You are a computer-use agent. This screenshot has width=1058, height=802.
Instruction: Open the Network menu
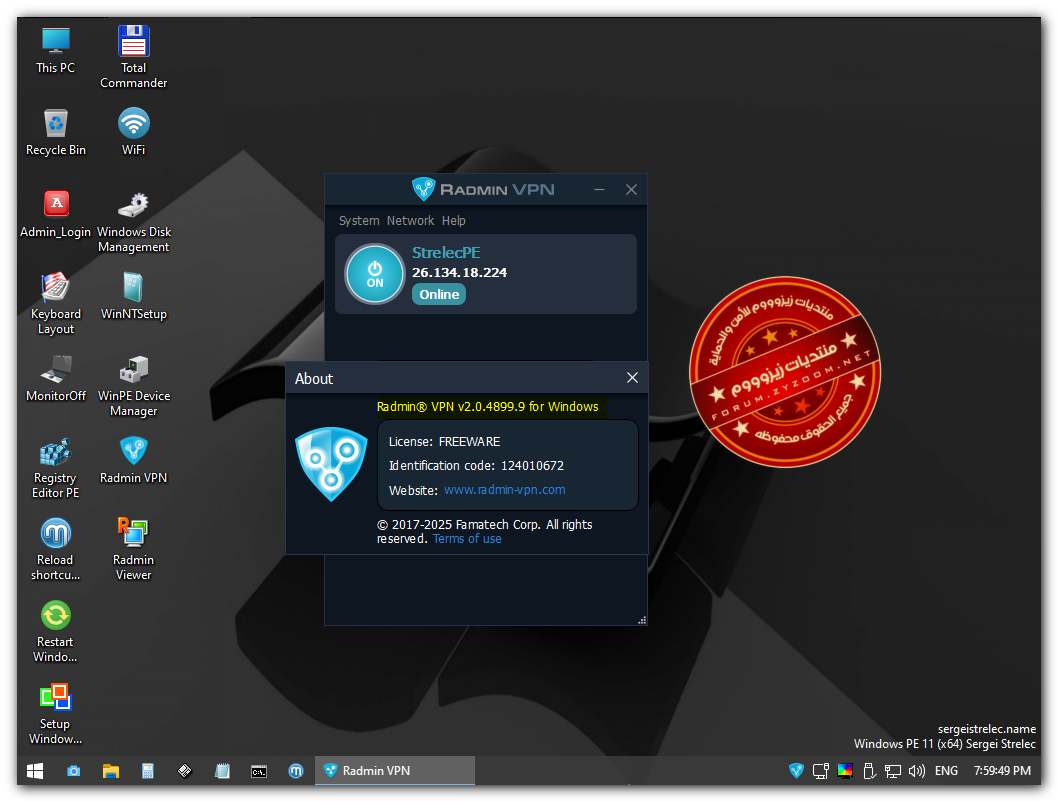[410, 221]
